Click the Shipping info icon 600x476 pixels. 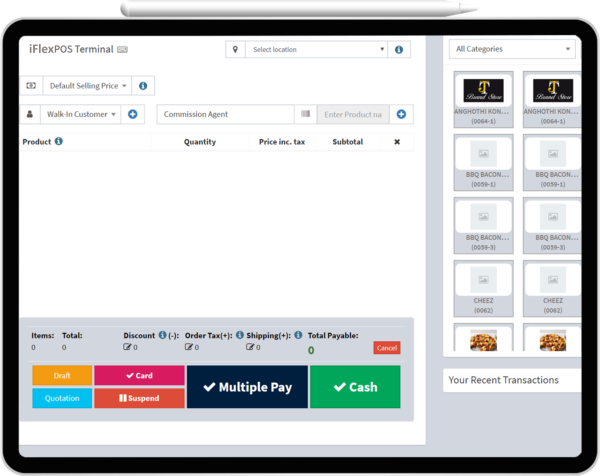click(298, 335)
